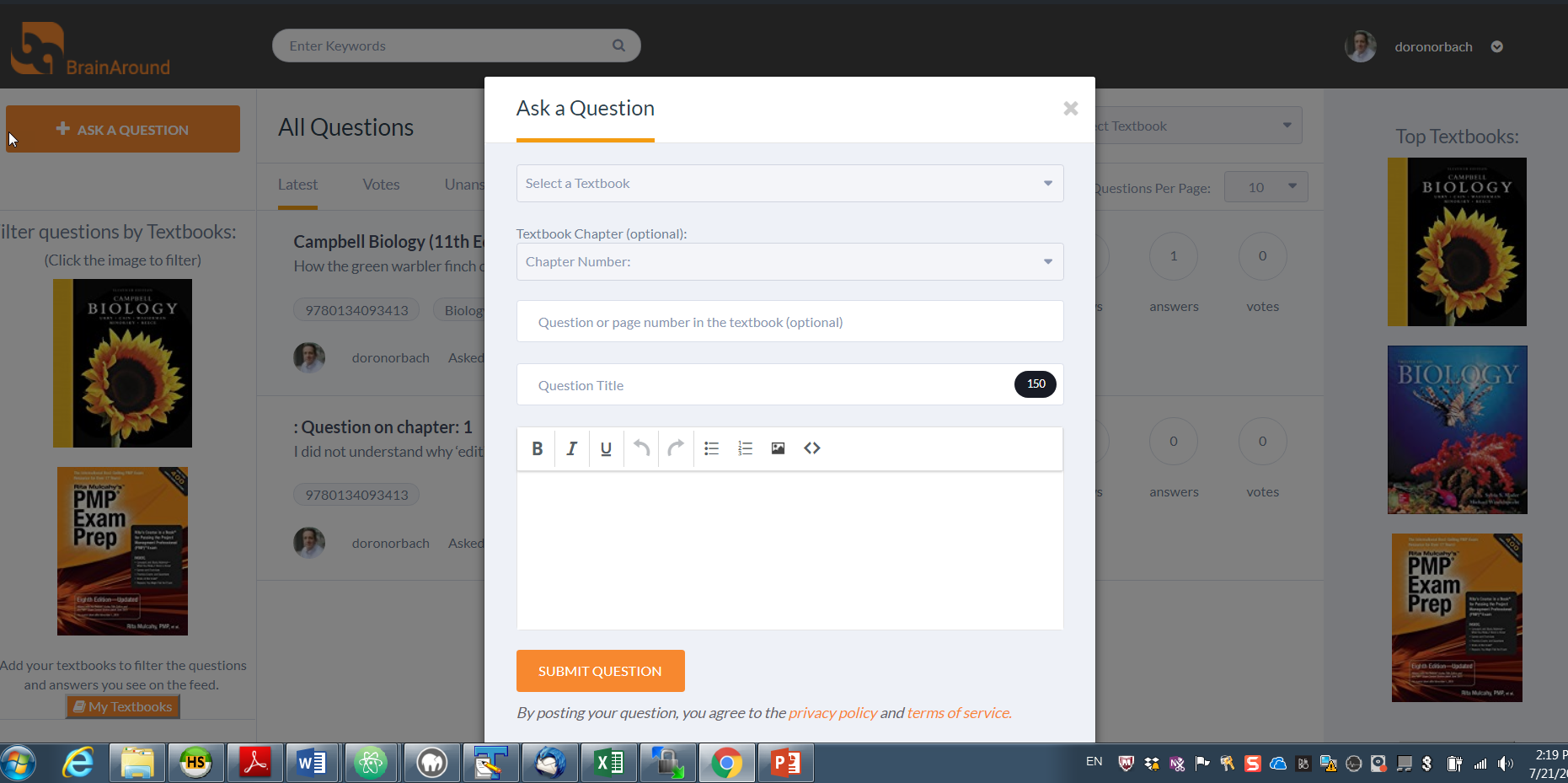Click the search magnifier icon
The height and width of the screenshot is (783, 1568).
(618, 46)
